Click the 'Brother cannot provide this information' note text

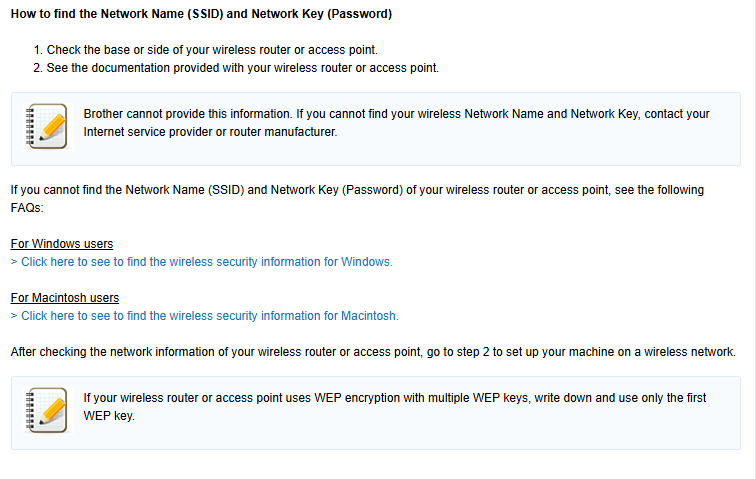(x=396, y=123)
